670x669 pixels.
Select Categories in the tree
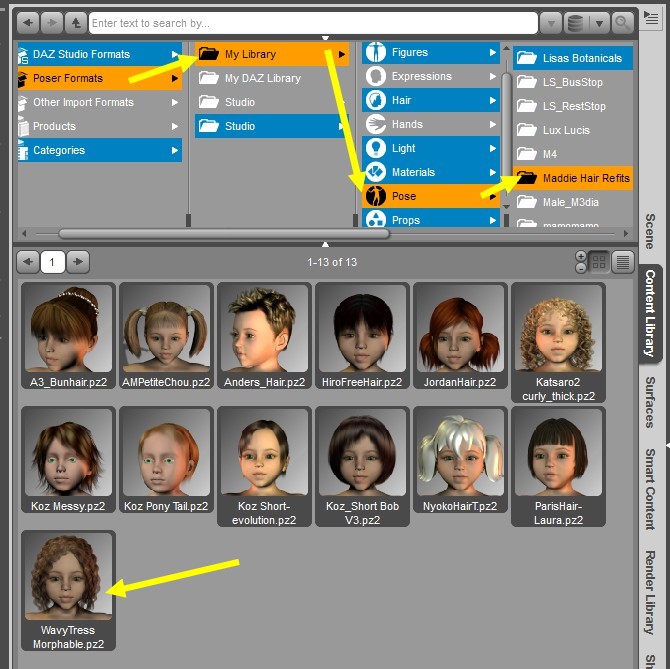[x=100, y=150]
